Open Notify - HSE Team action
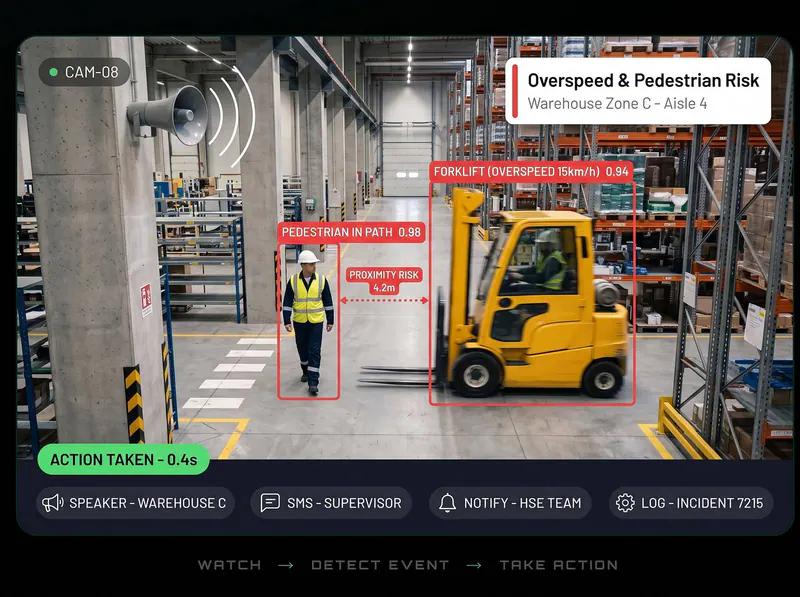800x597 pixels. [x=510, y=503]
